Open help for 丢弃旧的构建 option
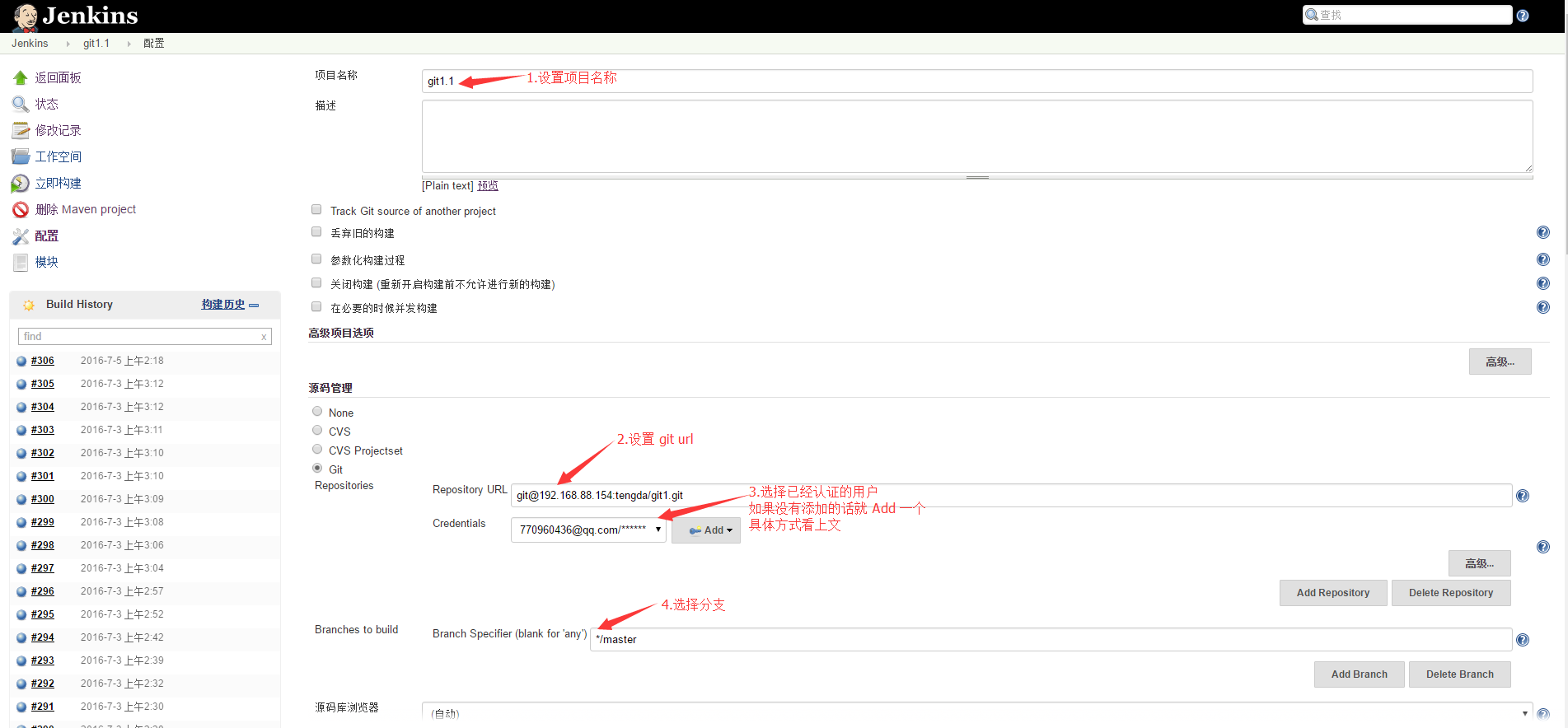This screenshot has height=728, width=1568. 1543,232
